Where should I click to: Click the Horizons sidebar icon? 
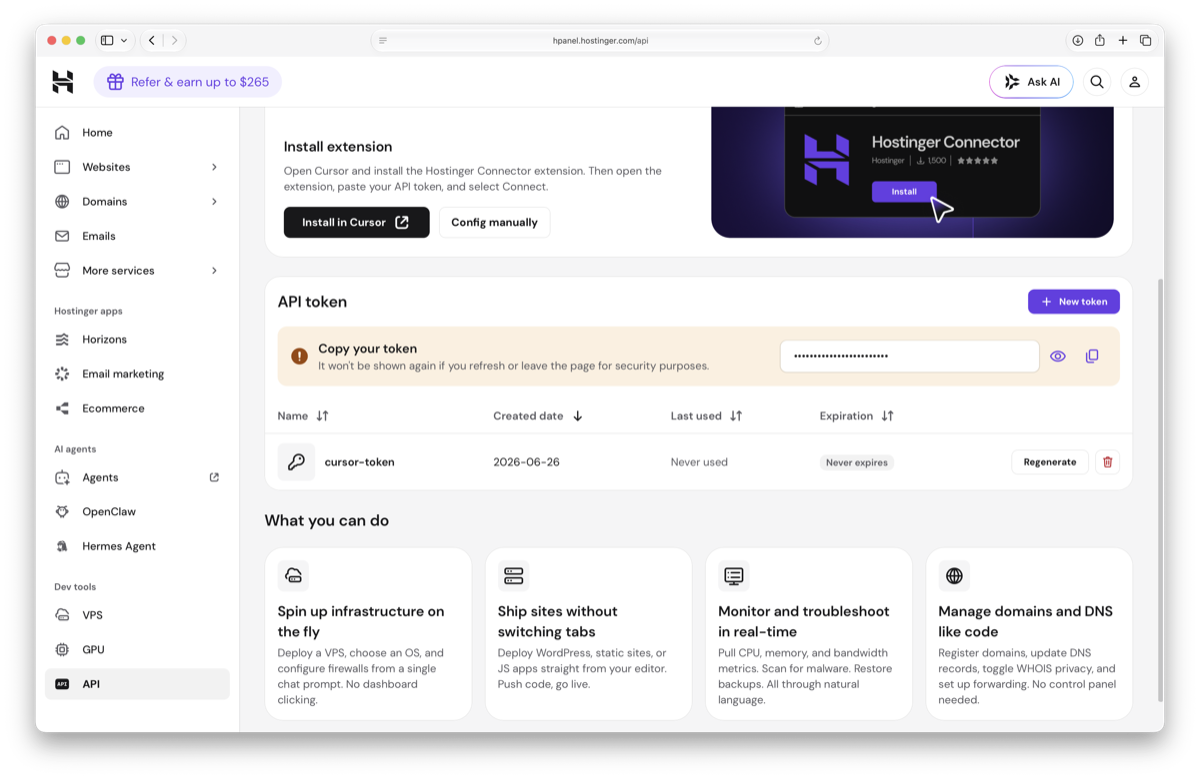pos(62,339)
